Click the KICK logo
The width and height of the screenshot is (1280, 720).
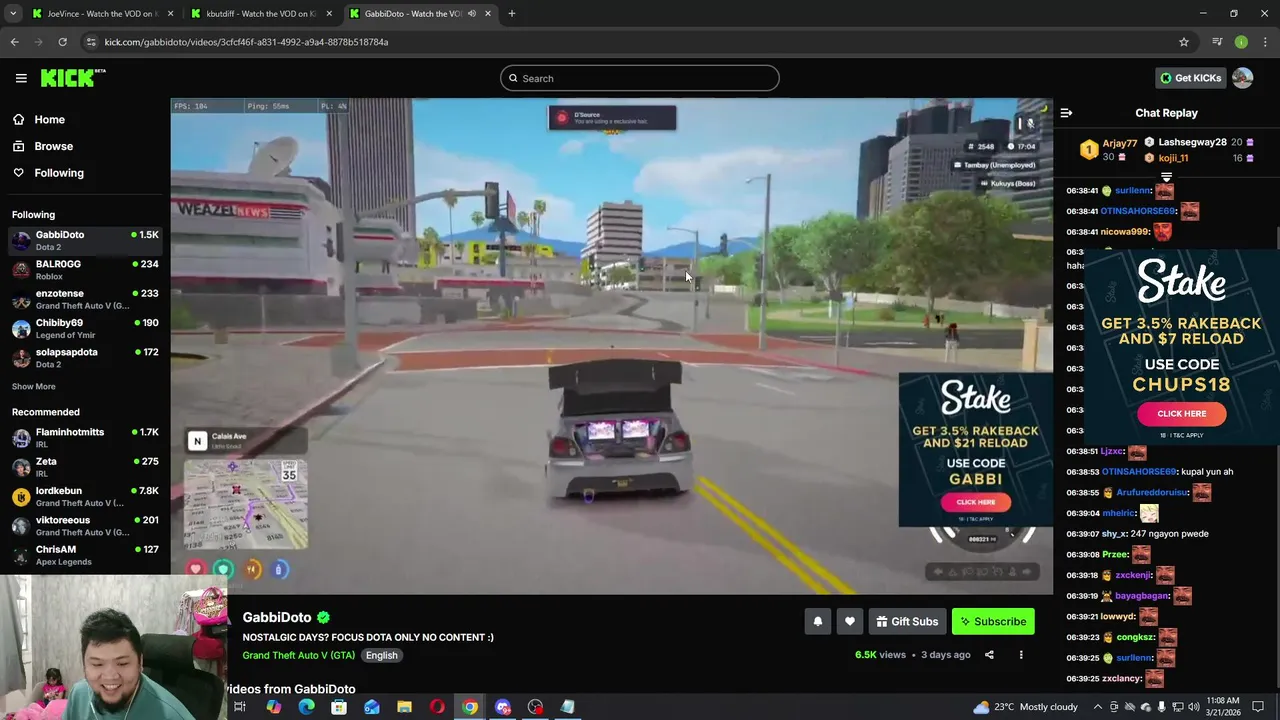tap(72, 78)
